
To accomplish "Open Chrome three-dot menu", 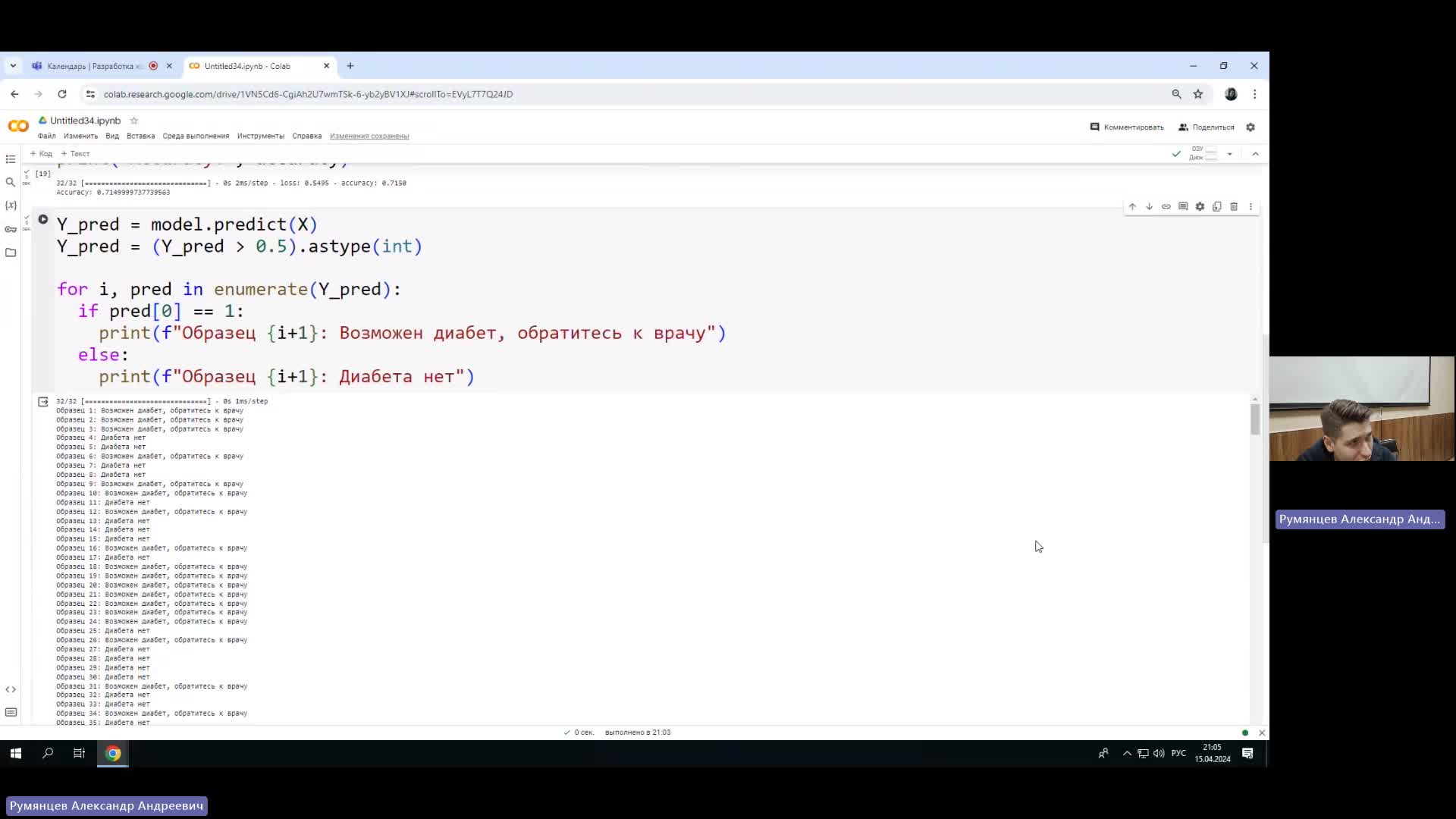I will click(x=1254, y=94).
